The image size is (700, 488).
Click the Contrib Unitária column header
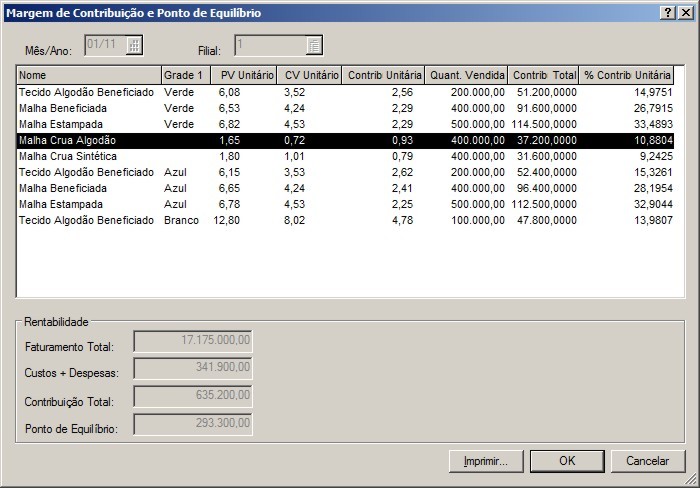click(x=384, y=76)
